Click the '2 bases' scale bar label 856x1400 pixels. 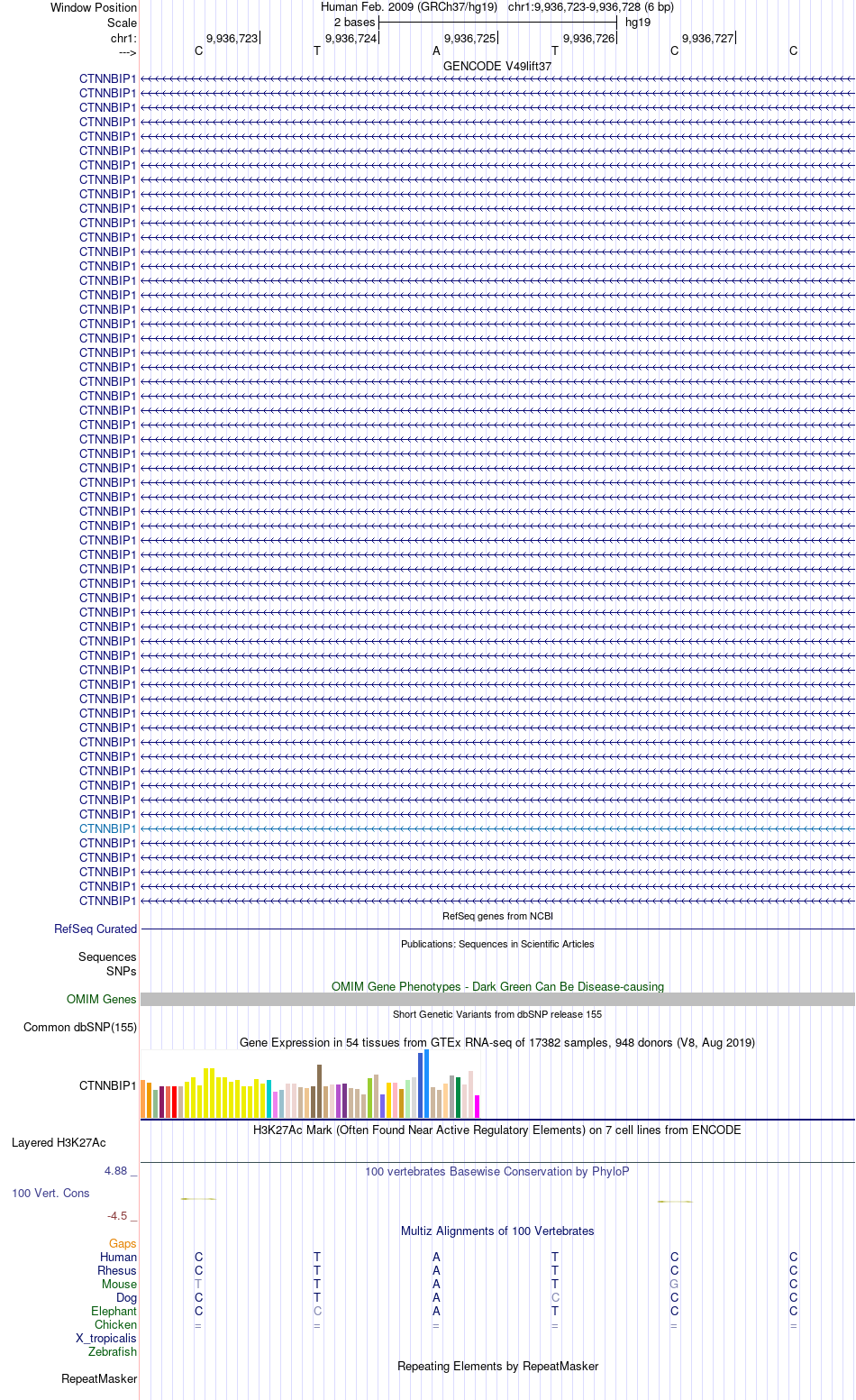pyautogui.click(x=354, y=22)
